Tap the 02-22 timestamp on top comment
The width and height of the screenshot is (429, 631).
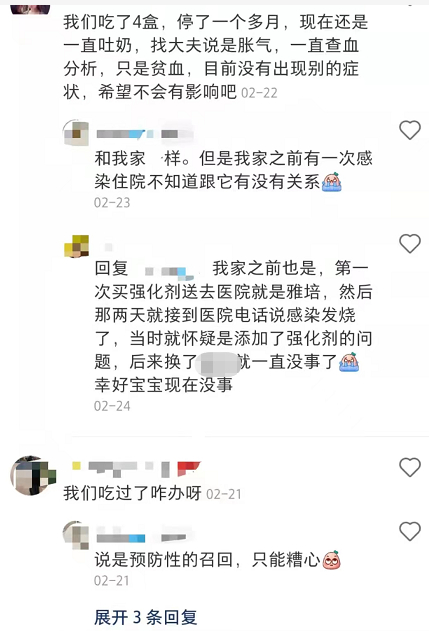click(259, 93)
